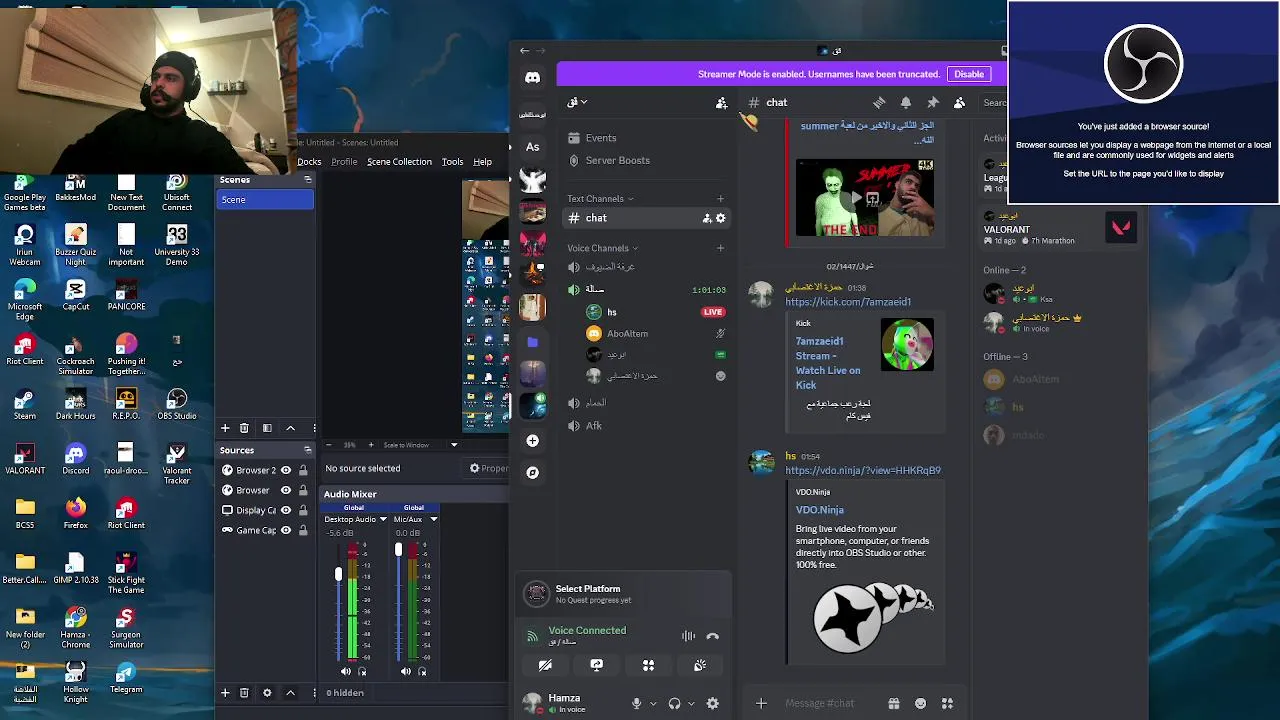Open the emoji picker
The width and height of the screenshot is (1280, 720).
tap(921, 704)
